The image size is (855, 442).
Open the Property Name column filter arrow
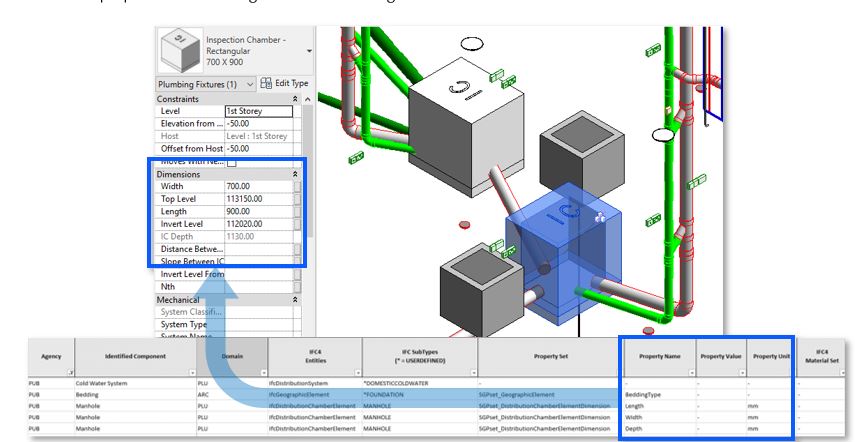click(689, 371)
